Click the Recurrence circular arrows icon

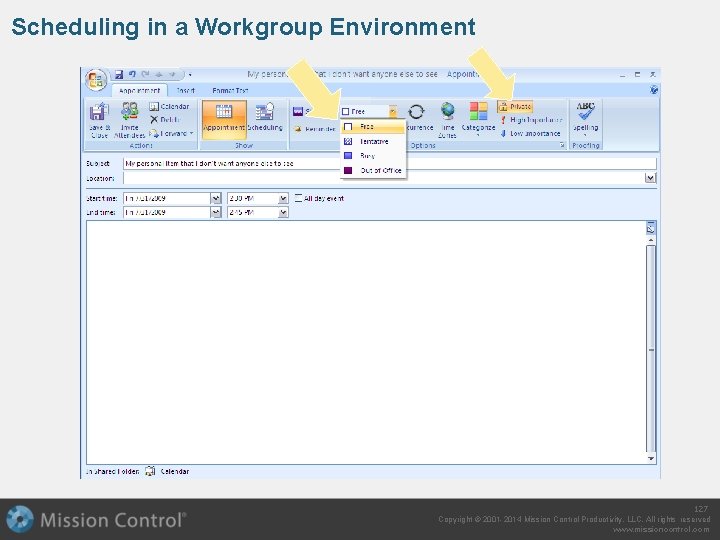click(416, 112)
